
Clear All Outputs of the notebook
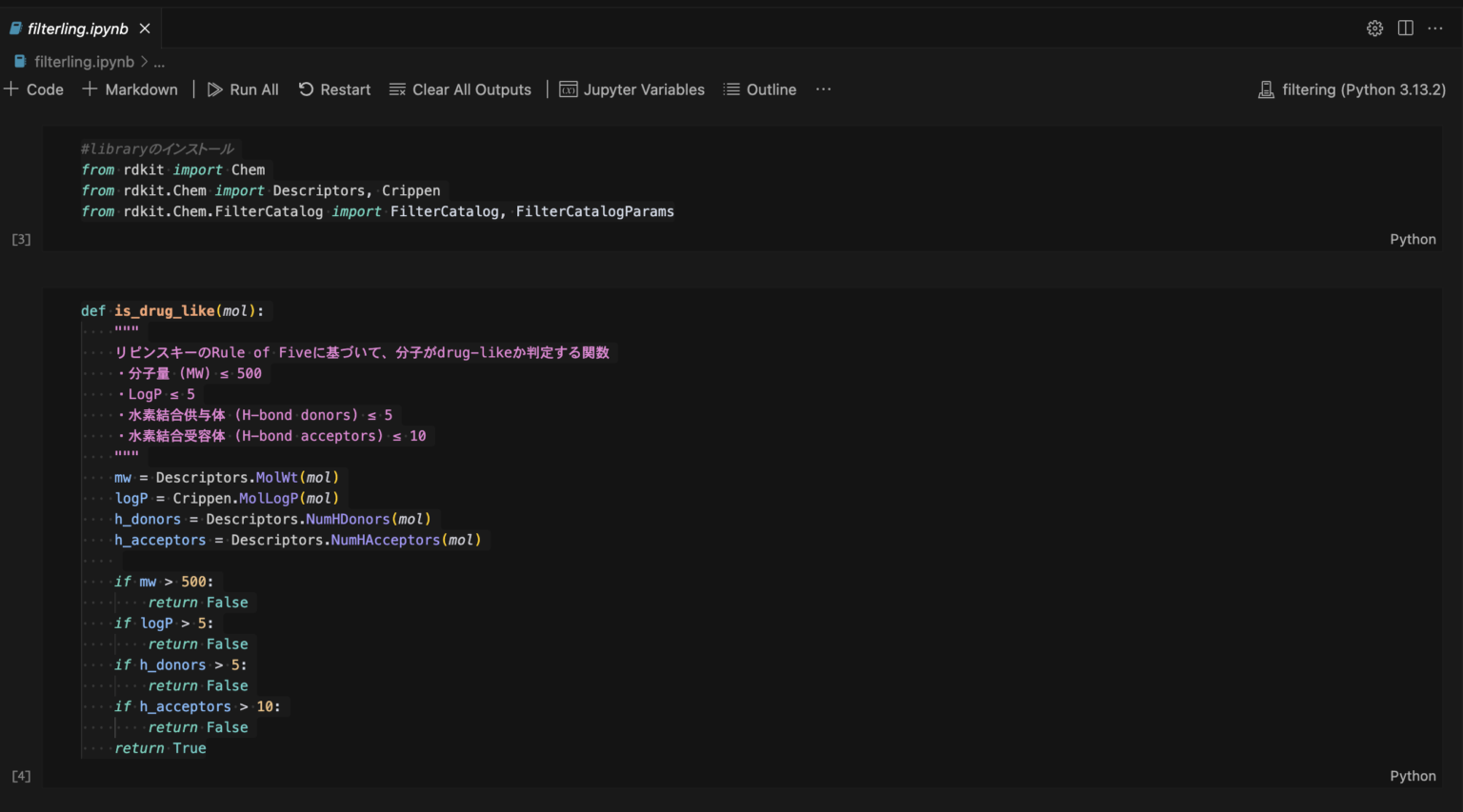tap(460, 89)
